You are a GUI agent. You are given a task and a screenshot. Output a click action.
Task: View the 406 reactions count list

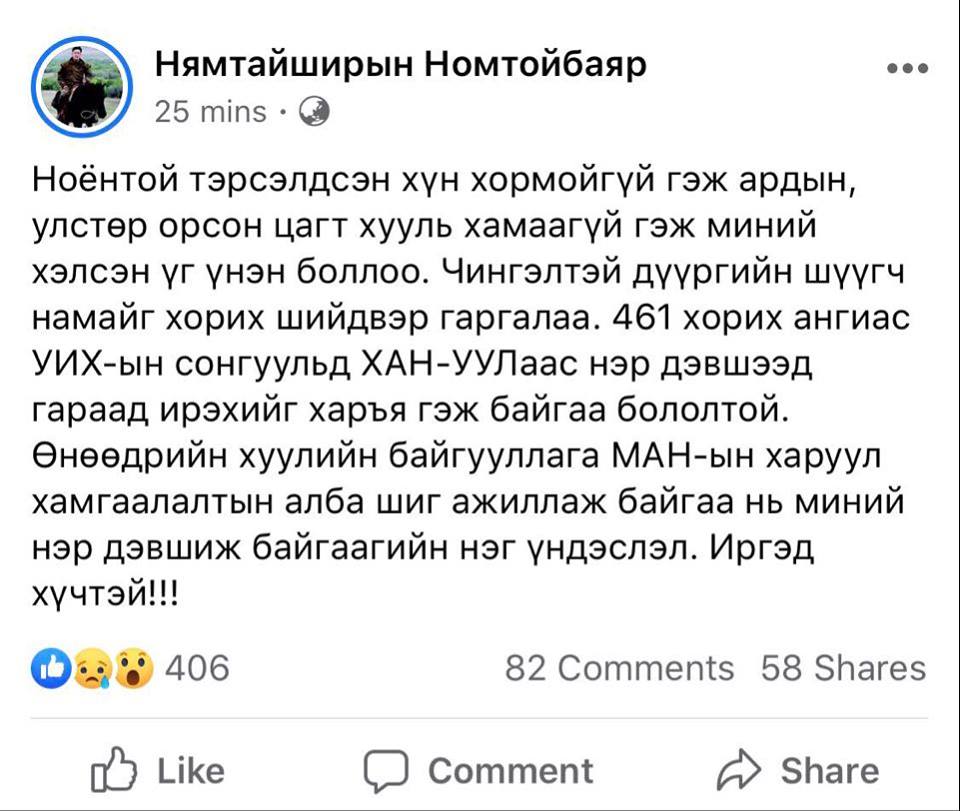(x=197, y=668)
